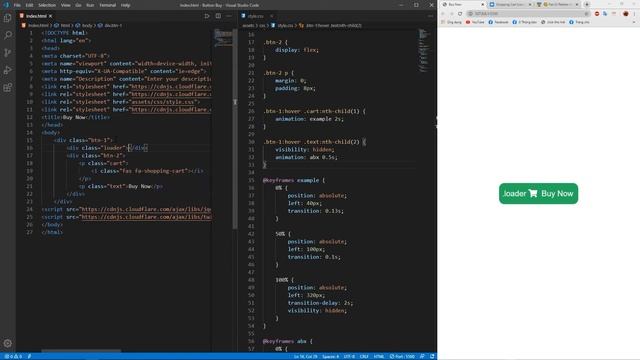Open the Search view in the activity bar
640x360 pixels.
[x=8, y=35]
